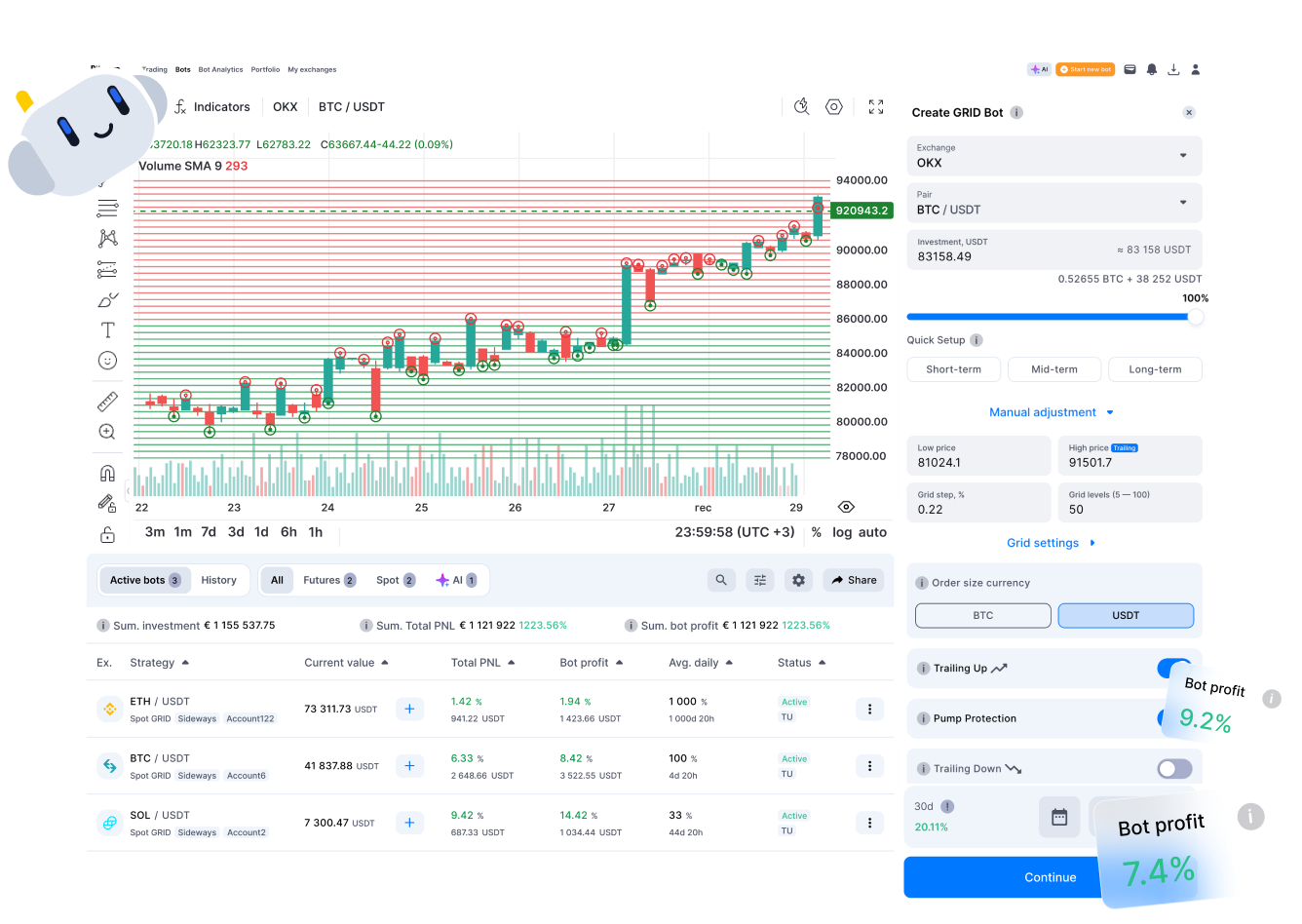Select USDT as order size currency

pyautogui.click(x=1126, y=615)
